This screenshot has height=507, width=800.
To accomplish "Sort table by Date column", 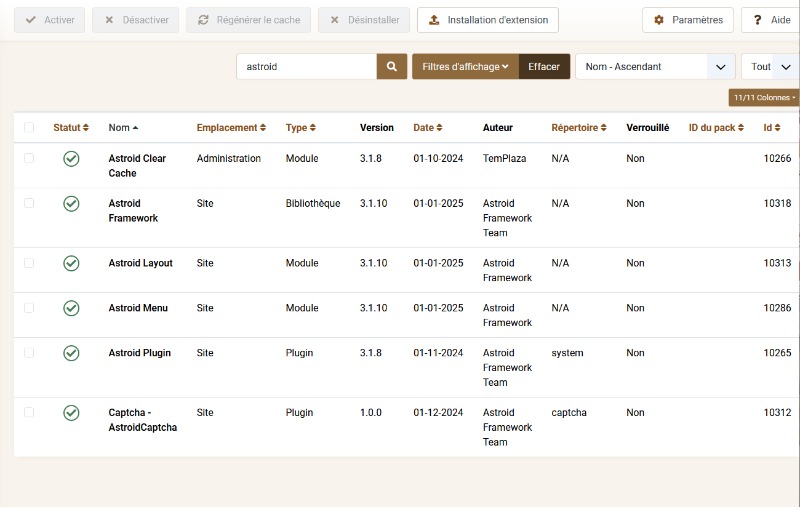I will pos(428,128).
